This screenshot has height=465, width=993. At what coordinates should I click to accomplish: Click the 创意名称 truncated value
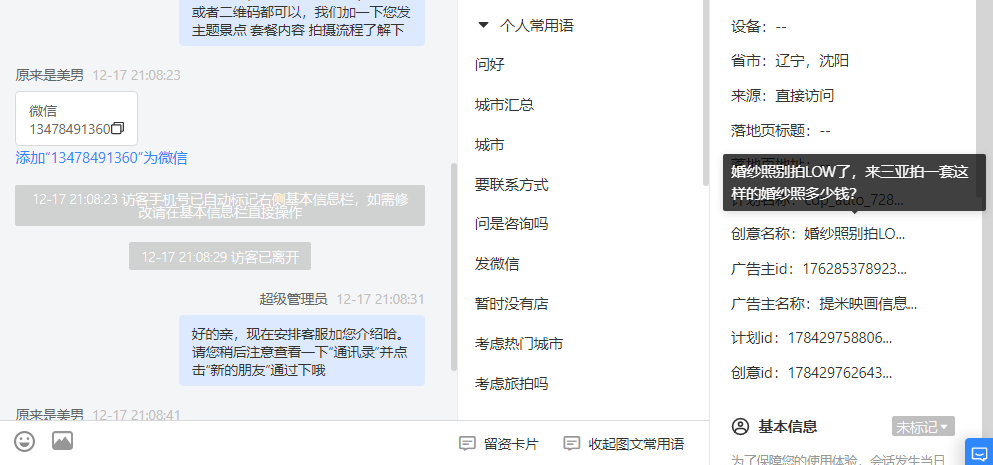(x=854, y=234)
